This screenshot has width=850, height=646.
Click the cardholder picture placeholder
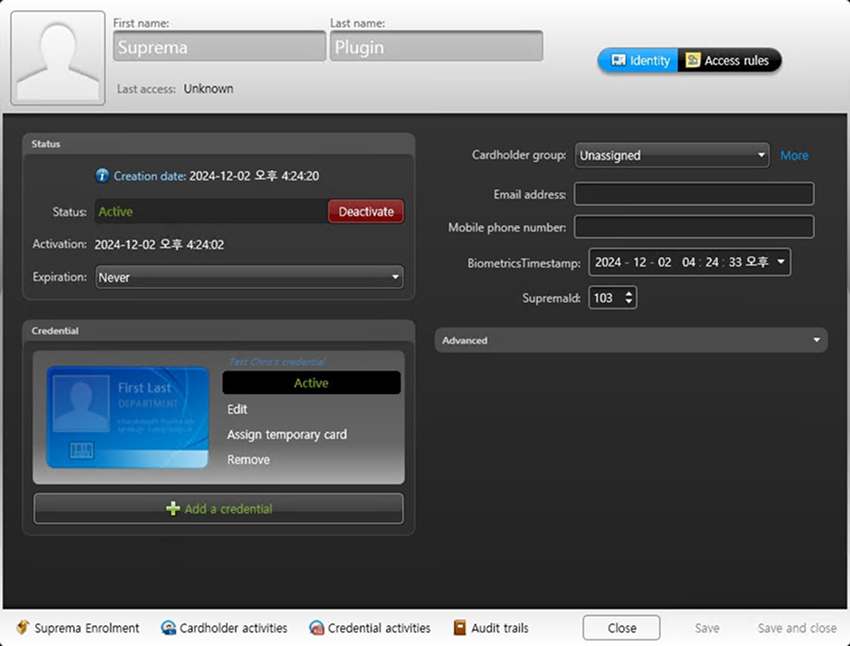[x=58, y=58]
